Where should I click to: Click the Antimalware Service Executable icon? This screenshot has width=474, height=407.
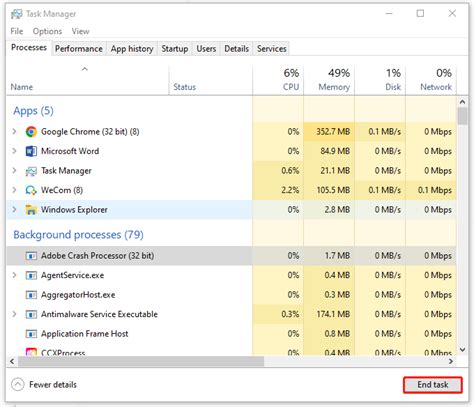pyautogui.click(x=31, y=314)
